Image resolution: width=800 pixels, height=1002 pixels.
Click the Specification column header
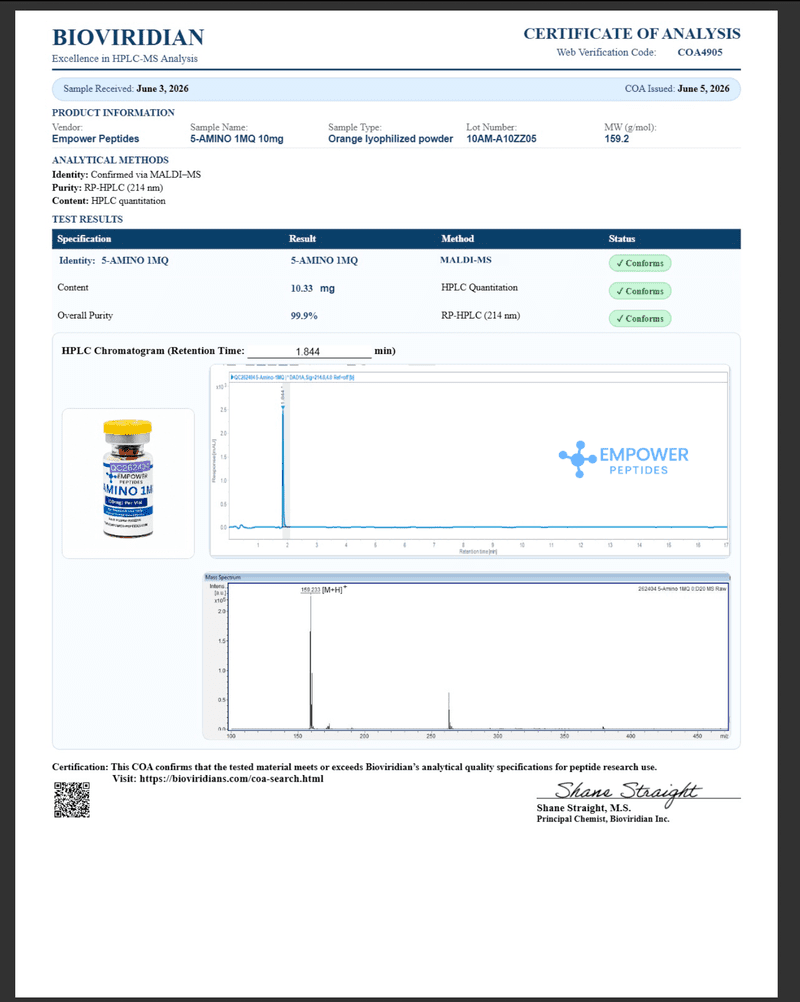(x=84, y=239)
